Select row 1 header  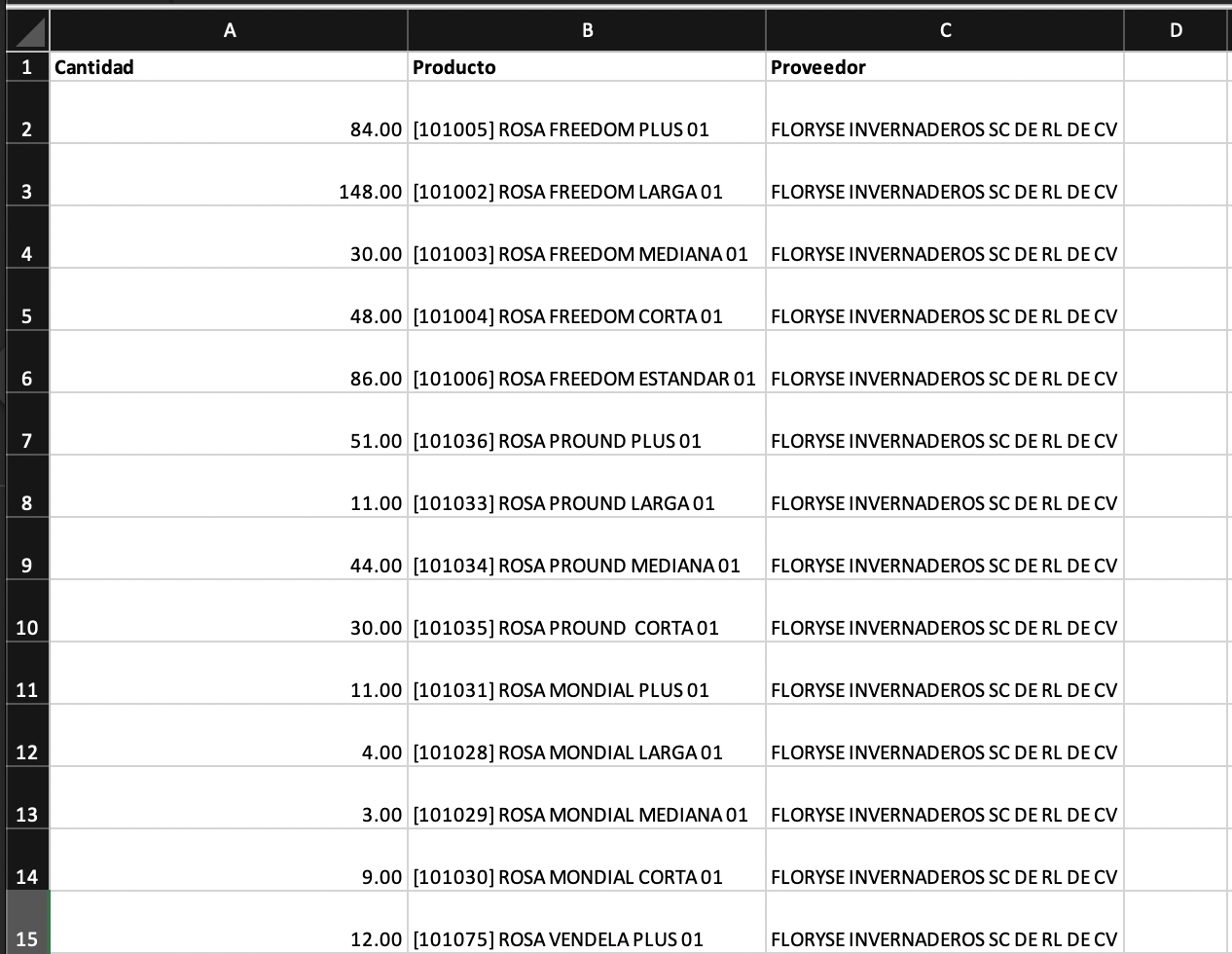(x=27, y=66)
